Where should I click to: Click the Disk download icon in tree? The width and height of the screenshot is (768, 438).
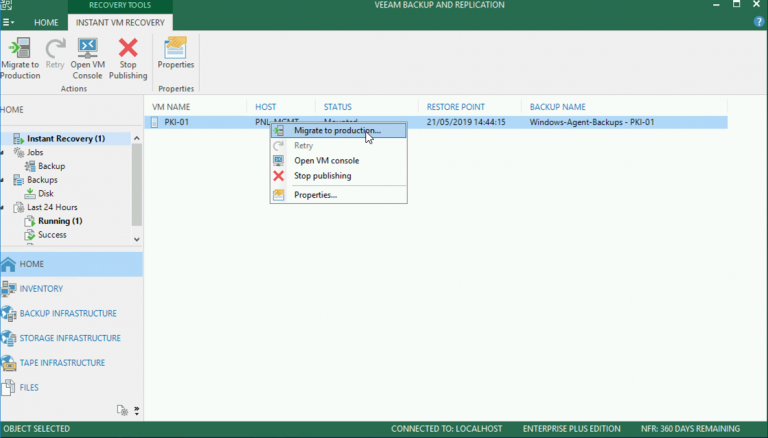click(x=30, y=194)
